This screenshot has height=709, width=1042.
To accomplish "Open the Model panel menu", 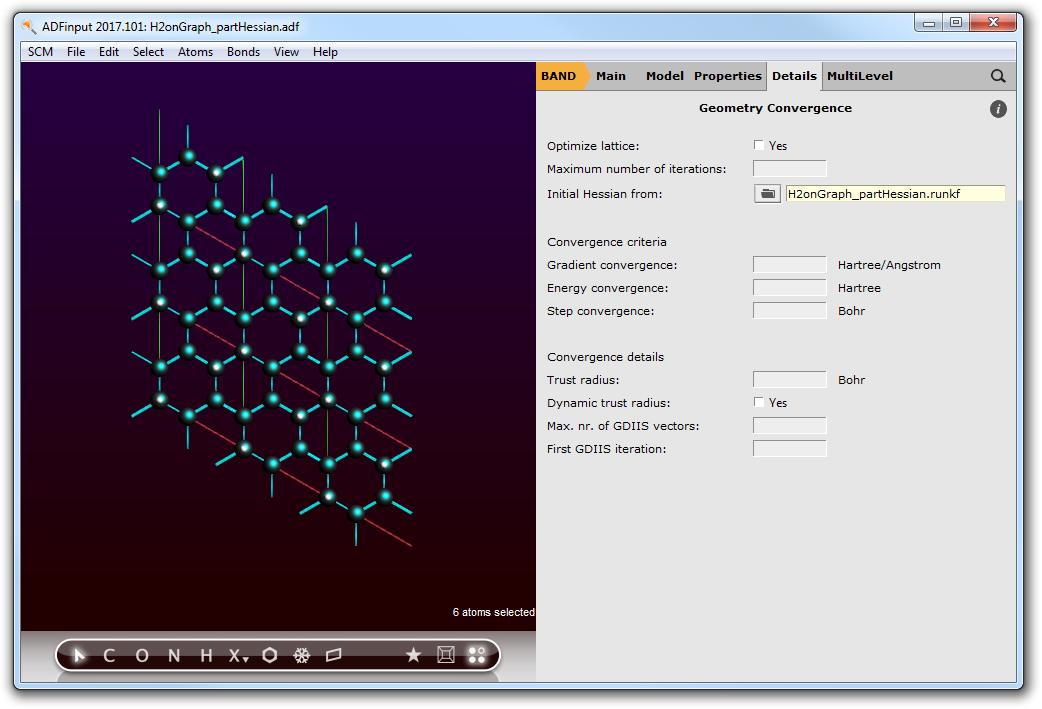I will point(665,76).
